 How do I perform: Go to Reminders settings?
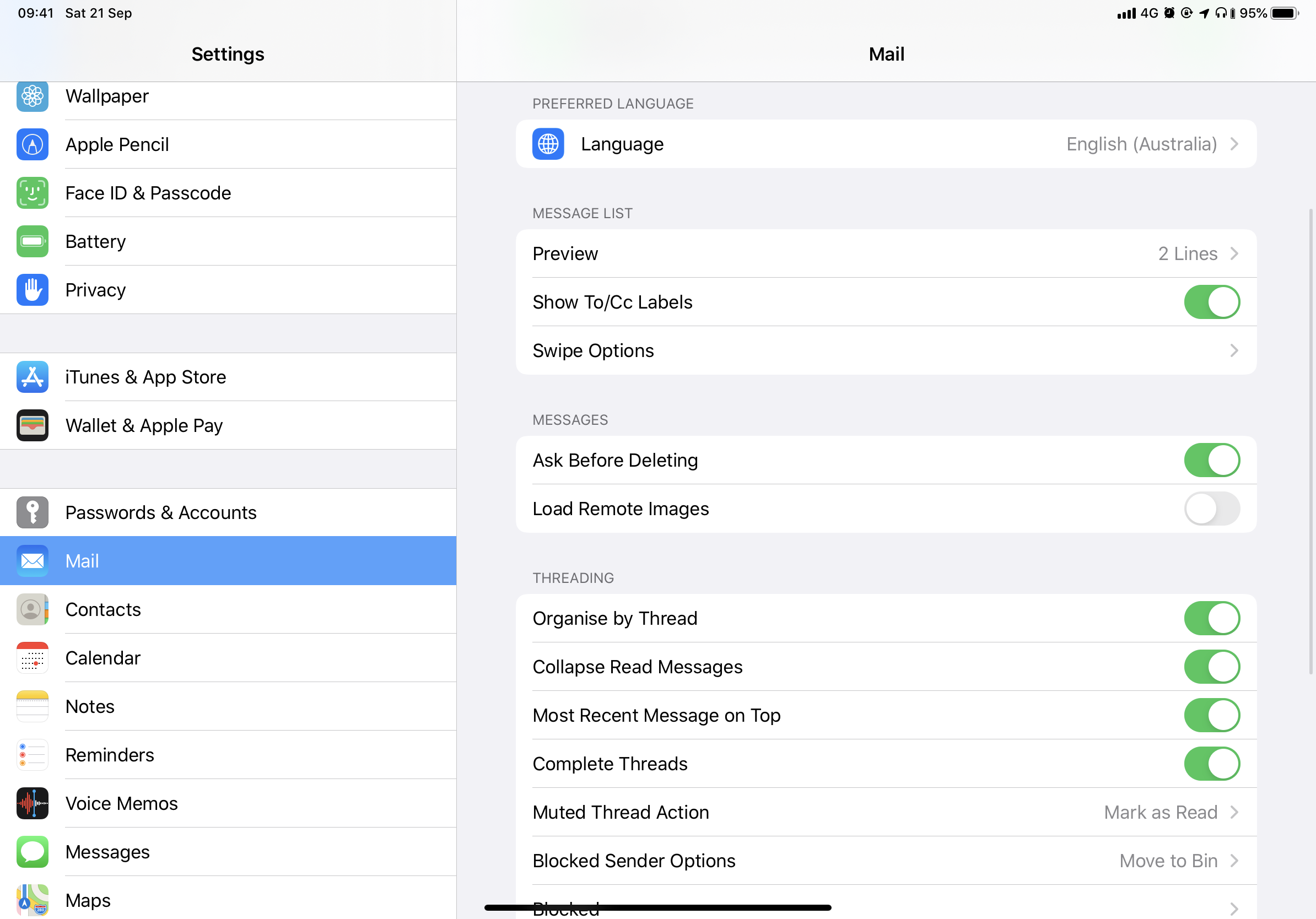(228, 755)
